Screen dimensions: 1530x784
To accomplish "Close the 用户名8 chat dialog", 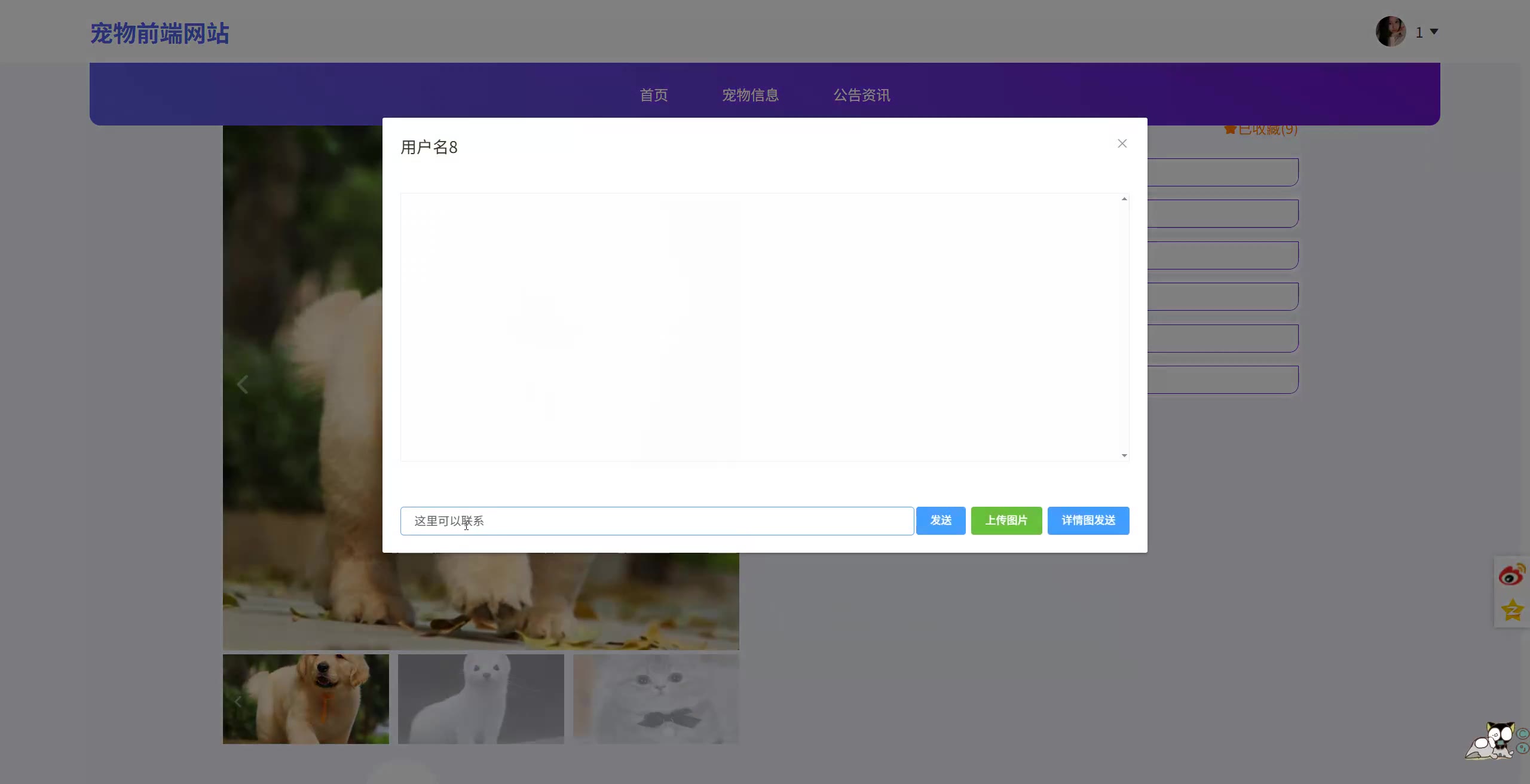I will click(x=1122, y=143).
